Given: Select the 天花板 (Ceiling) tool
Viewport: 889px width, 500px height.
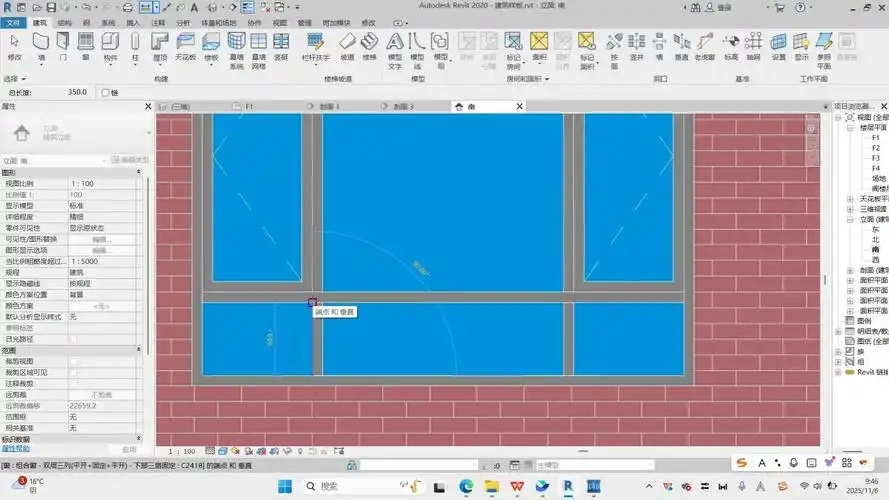Looking at the screenshot, I should tap(185, 46).
